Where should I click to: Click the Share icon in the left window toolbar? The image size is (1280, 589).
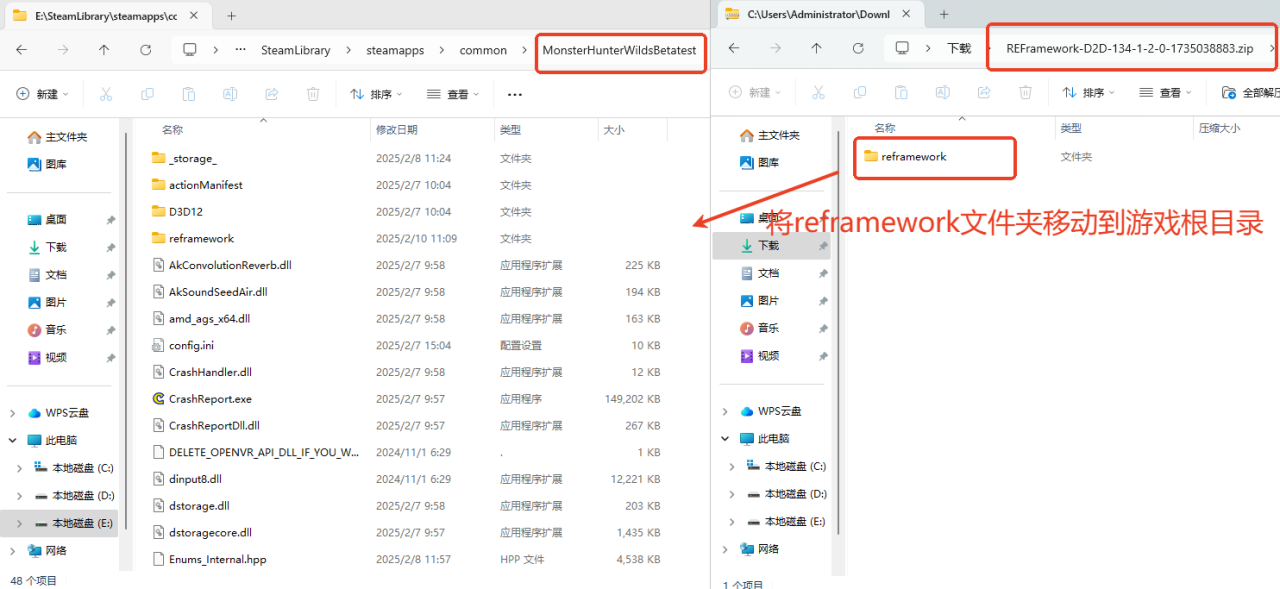271,93
